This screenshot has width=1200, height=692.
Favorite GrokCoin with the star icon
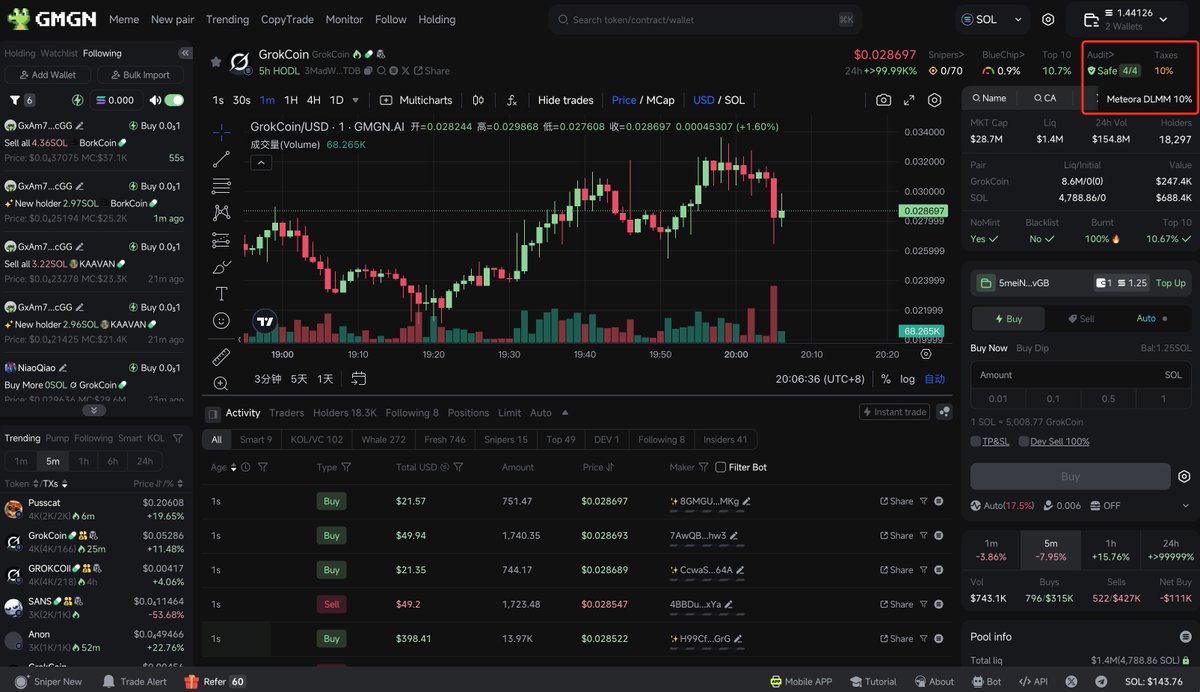215,62
